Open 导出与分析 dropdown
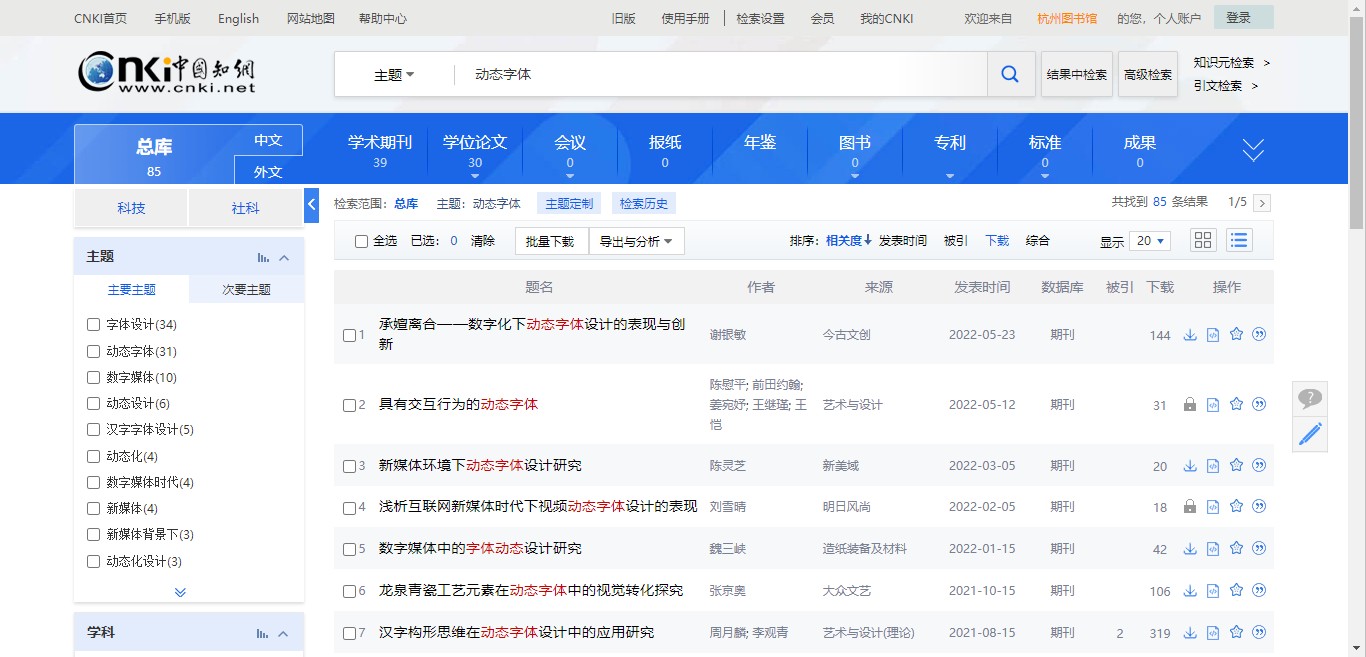Image resolution: width=1366 pixels, height=657 pixels. click(637, 241)
